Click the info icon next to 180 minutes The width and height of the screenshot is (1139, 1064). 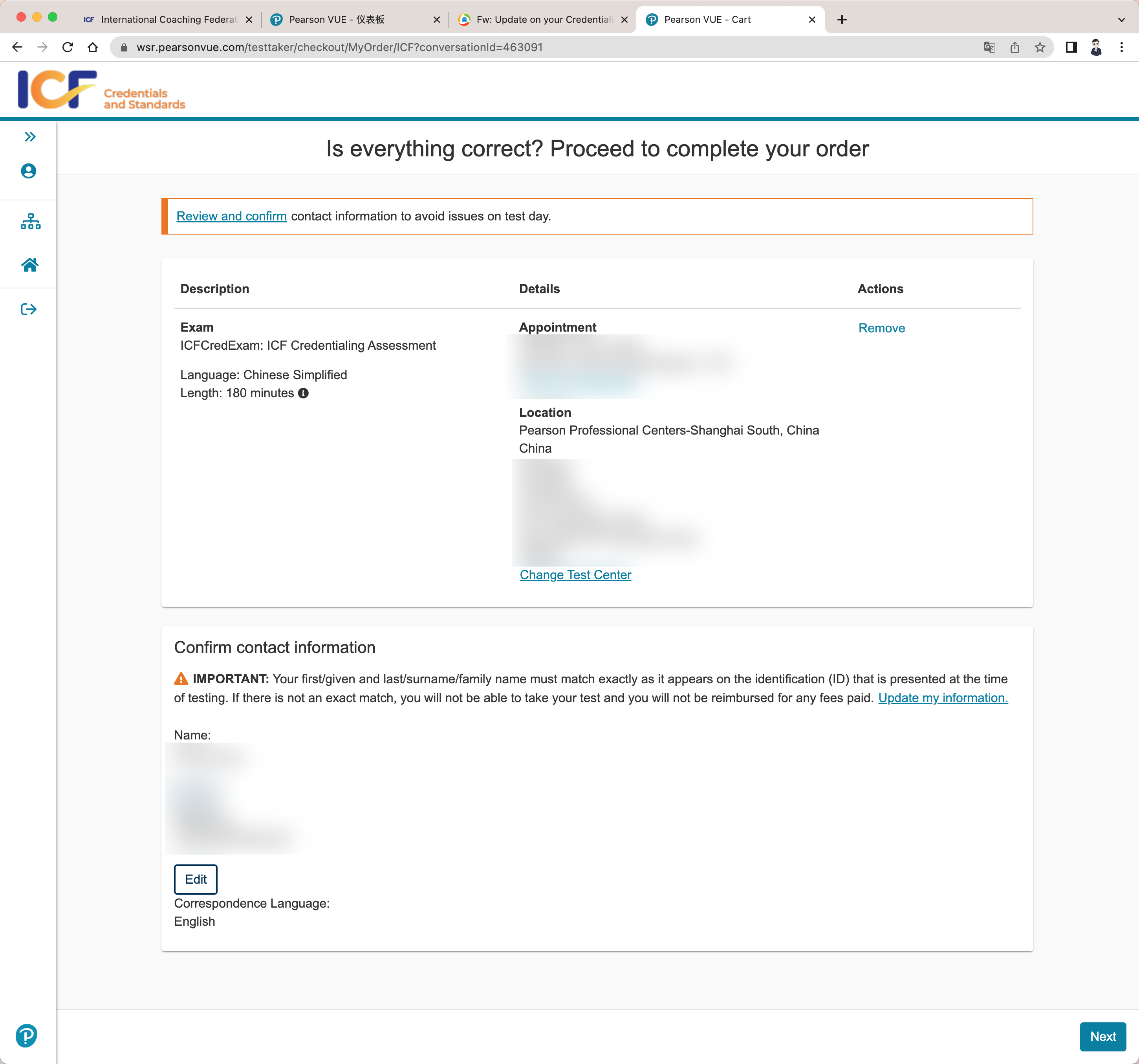tap(303, 393)
